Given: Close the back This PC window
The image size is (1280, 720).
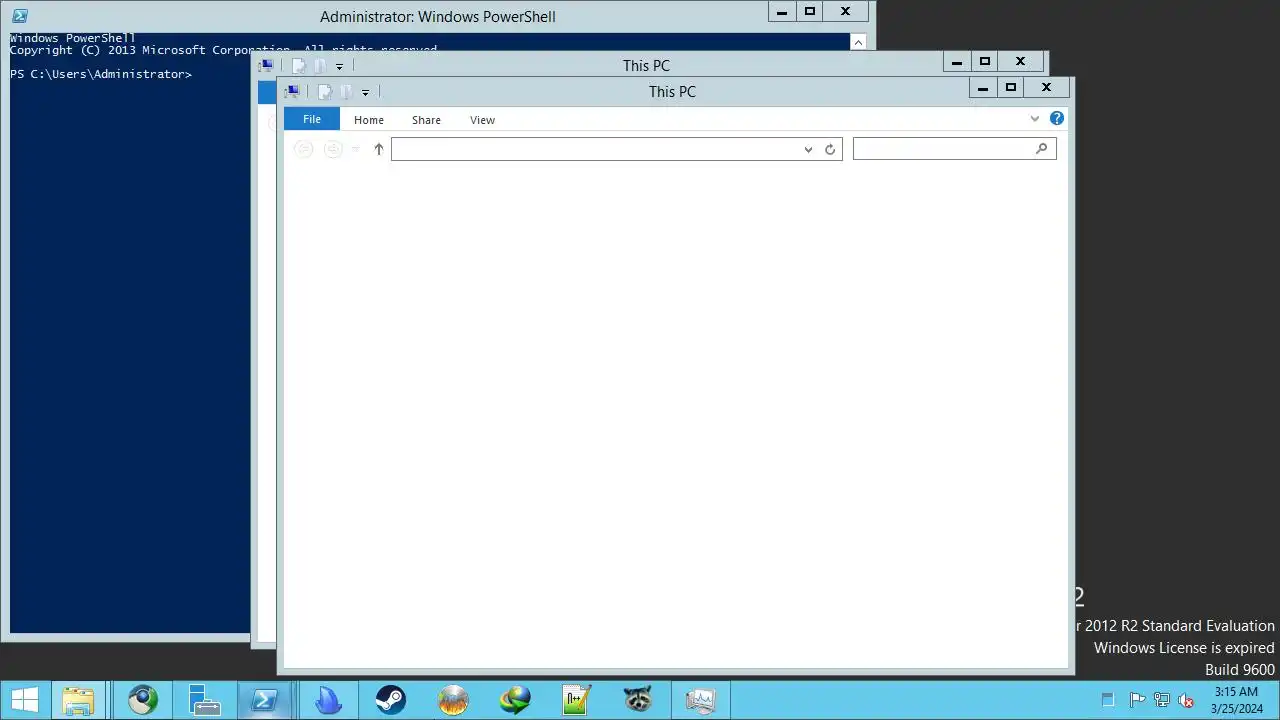Looking at the screenshot, I should 1020,62.
